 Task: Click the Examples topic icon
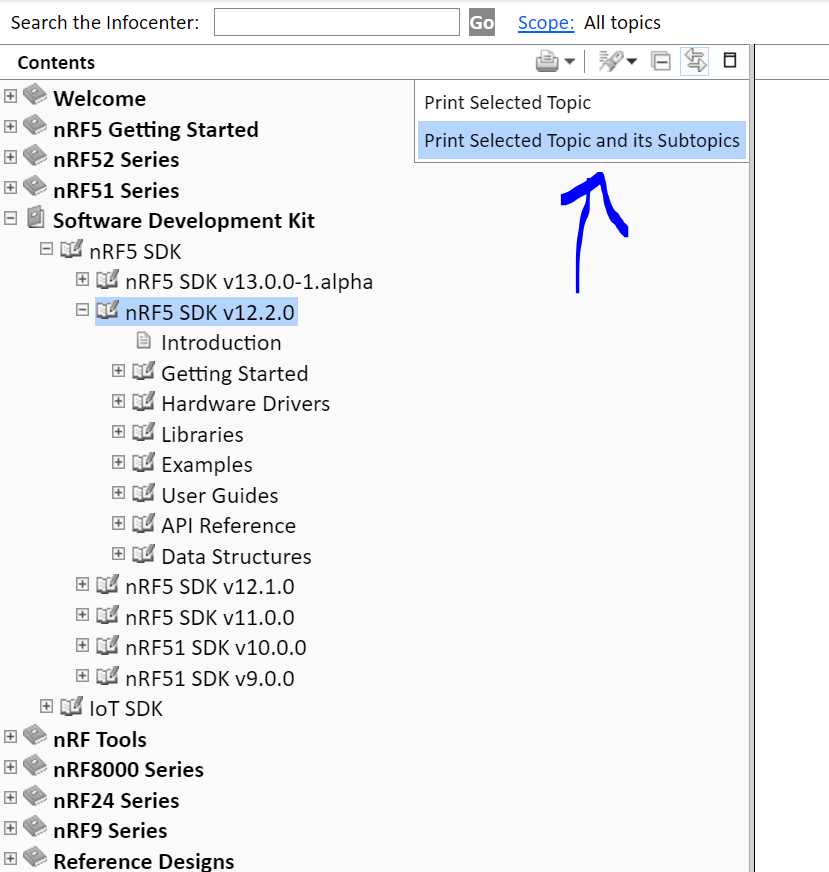(143, 462)
